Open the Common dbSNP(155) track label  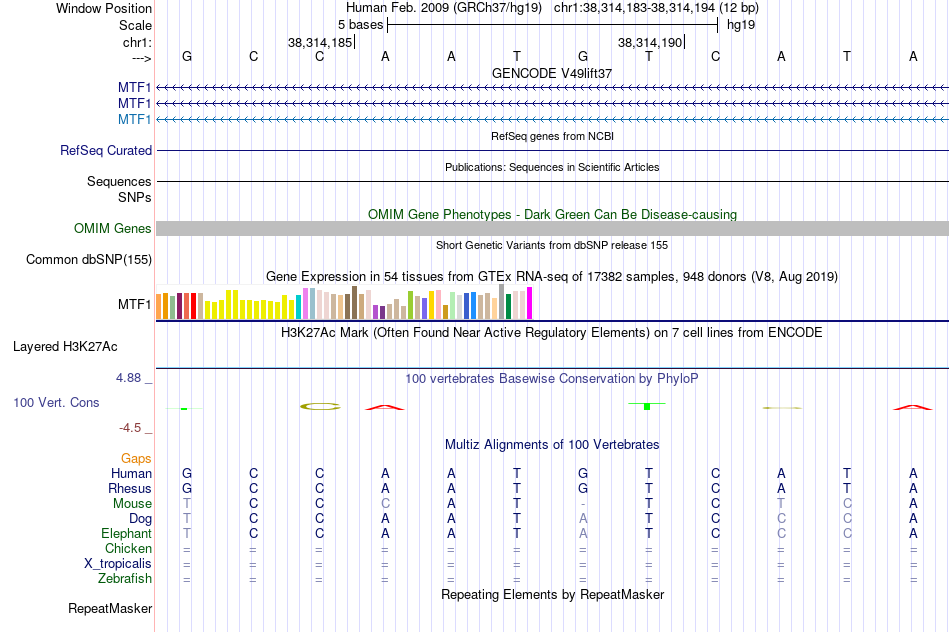point(89,259)
